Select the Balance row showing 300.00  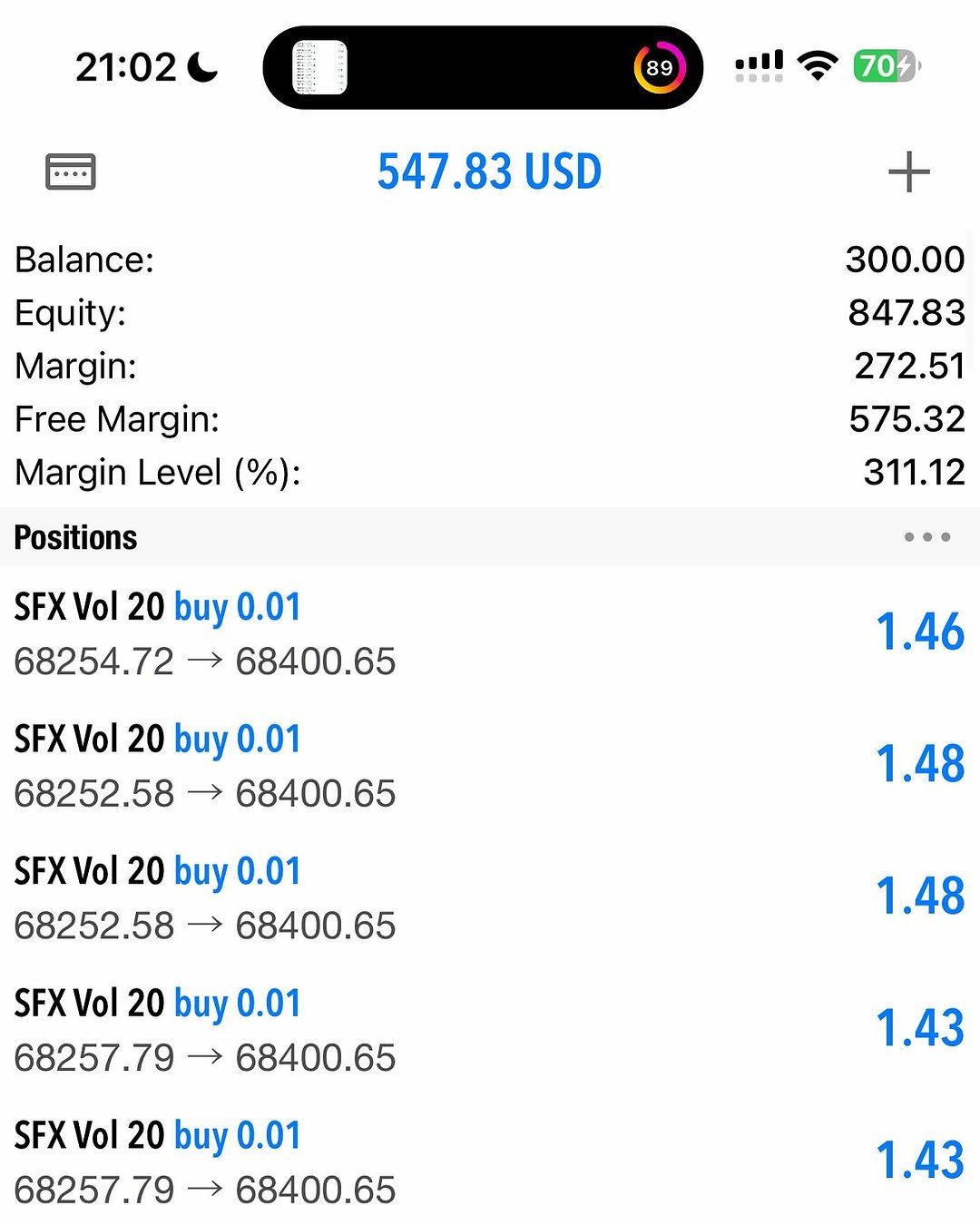coord(490,260)
